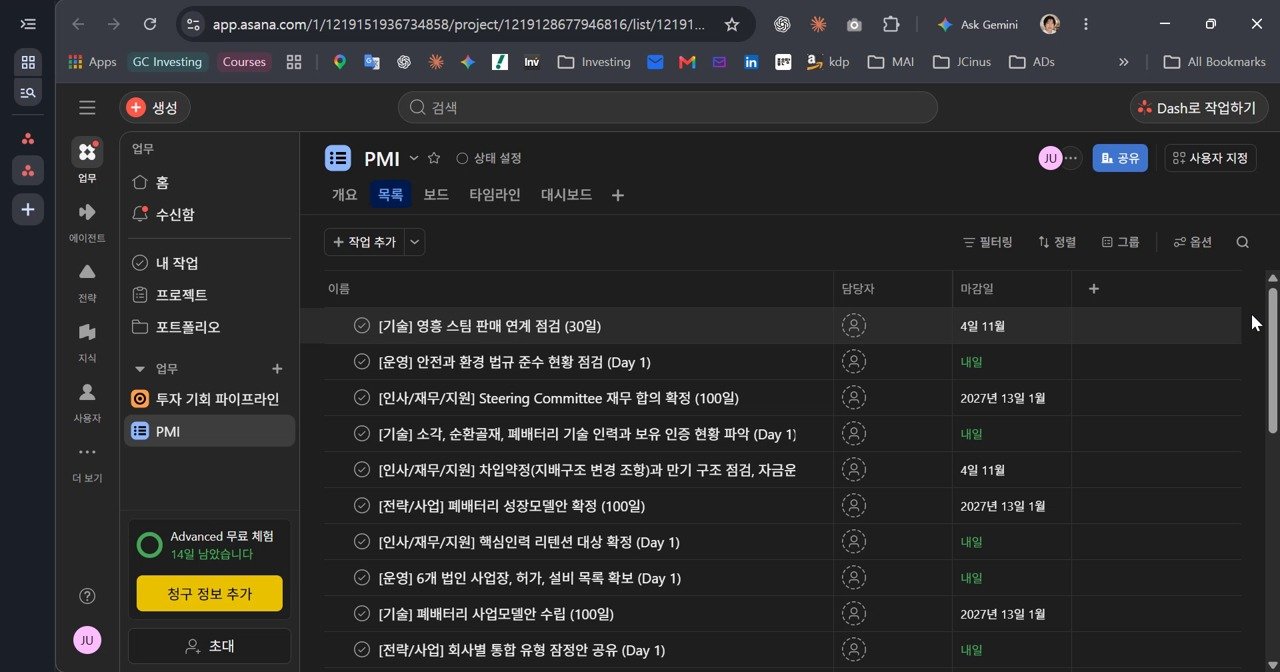The width and height of the screenshot is (1280, 672).
Task: Complete Steering Committee 재무 합의 확정 task
Action: [x=362, y=398]
